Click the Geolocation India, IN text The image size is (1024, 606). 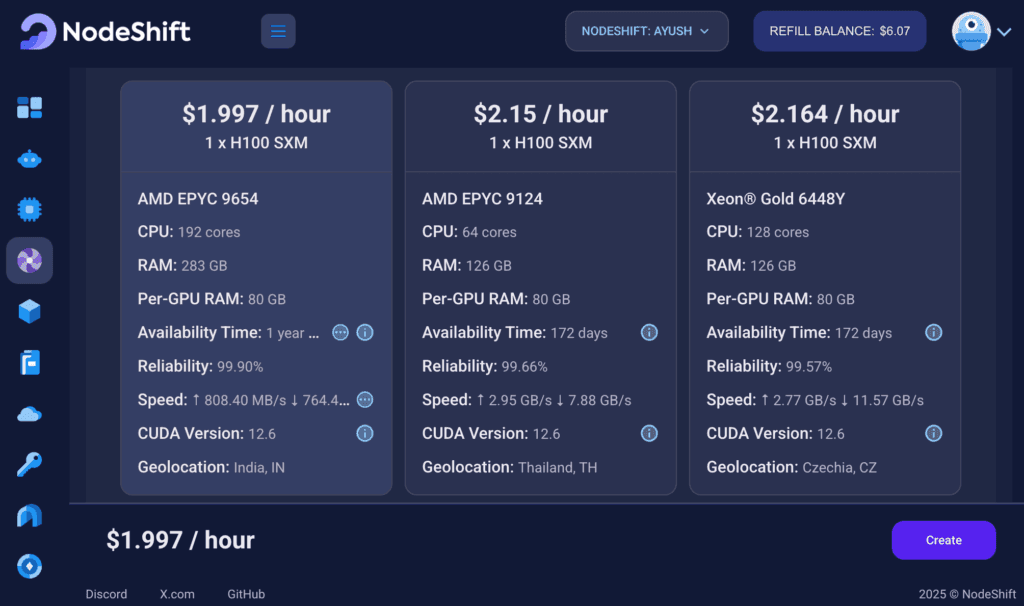(x=211, y=467)
